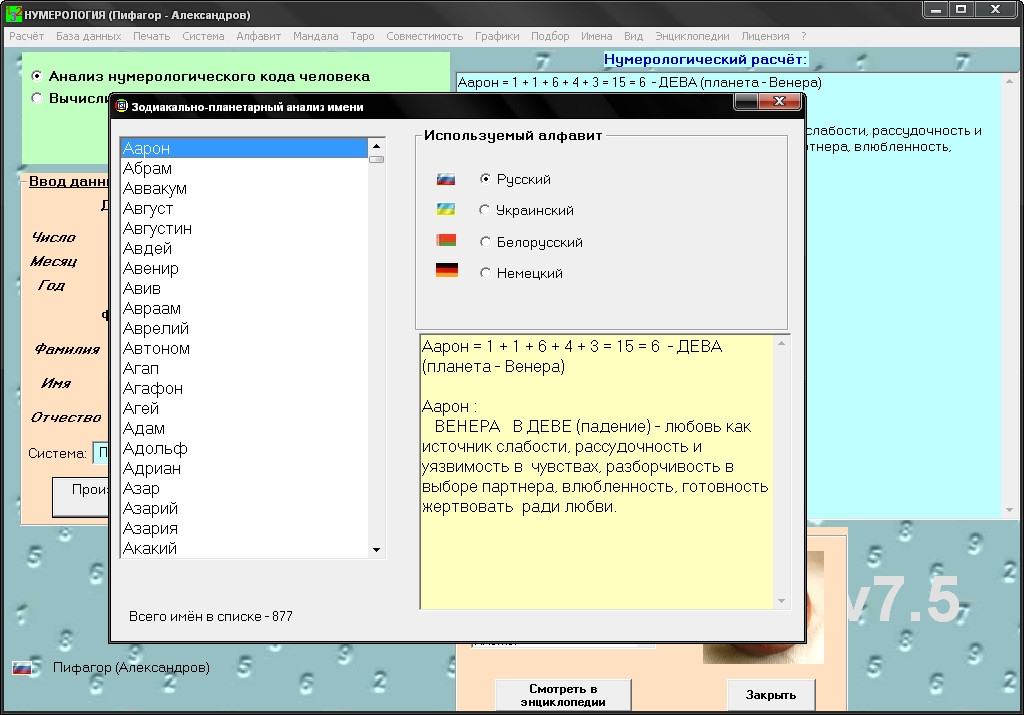
Task: Select the name Аввакум in the list
Action: click(x=244, y=188)
